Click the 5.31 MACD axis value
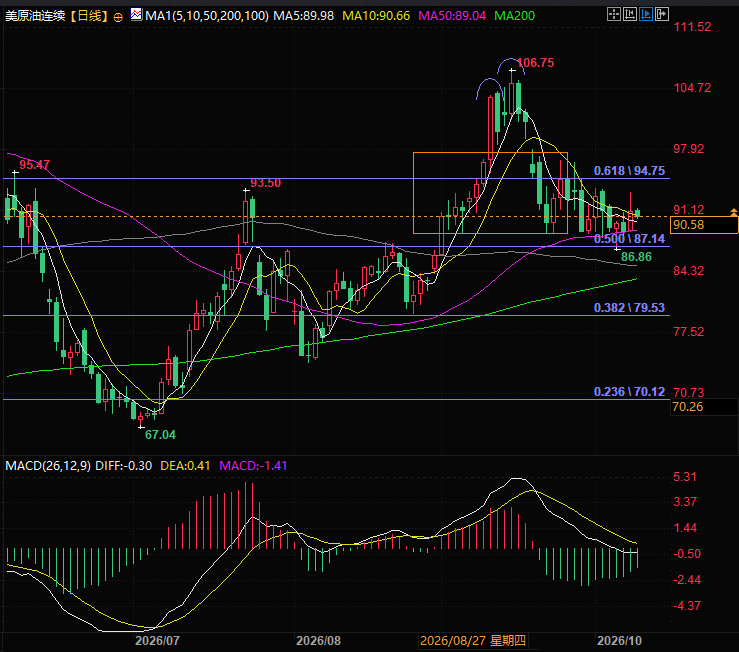 (685, 477)
